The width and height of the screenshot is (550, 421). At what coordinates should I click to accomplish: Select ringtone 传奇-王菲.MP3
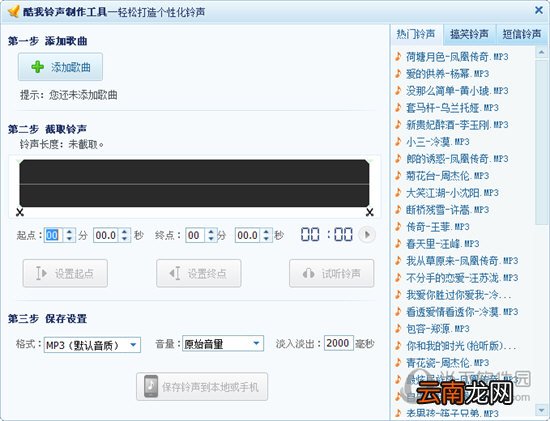pos(437,227)
